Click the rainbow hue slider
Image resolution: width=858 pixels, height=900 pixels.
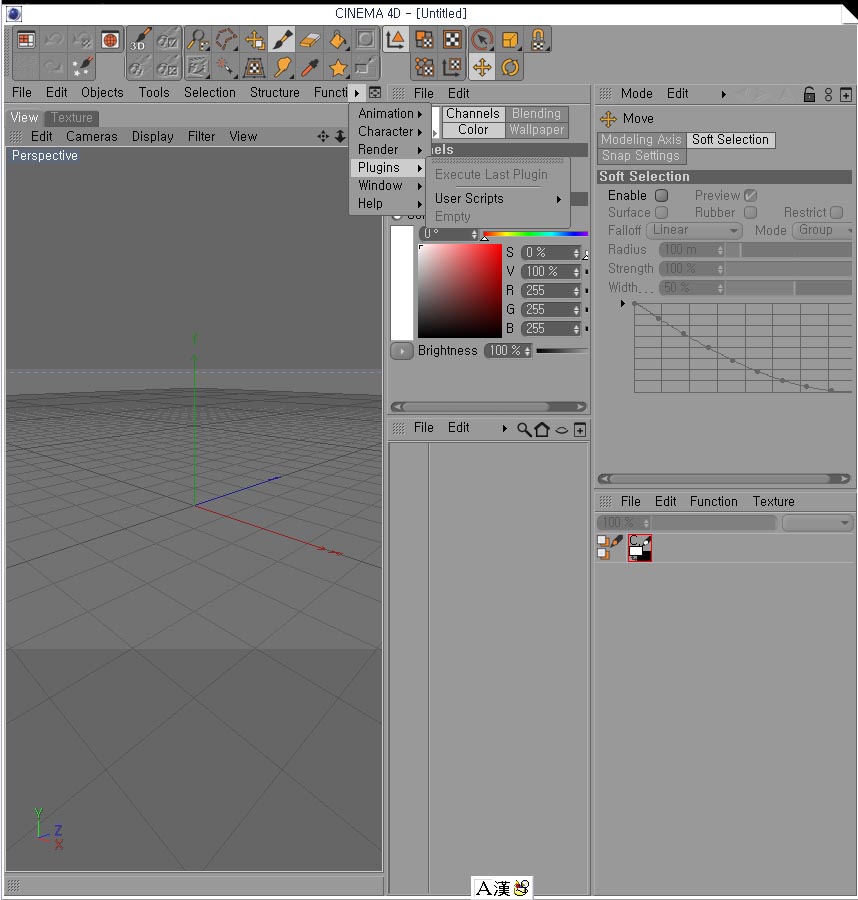(x=535, y=234)
